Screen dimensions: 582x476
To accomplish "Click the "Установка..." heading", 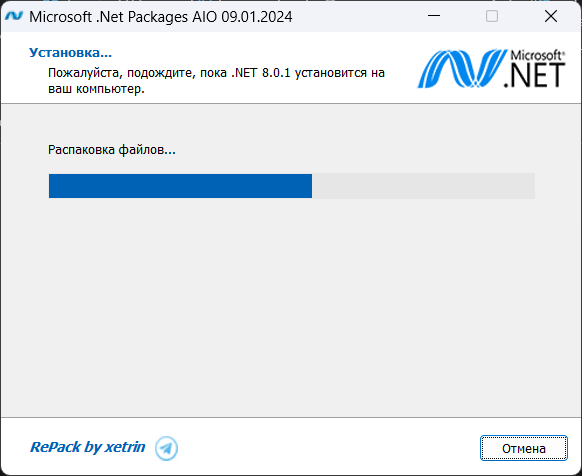I will [71, 53].
